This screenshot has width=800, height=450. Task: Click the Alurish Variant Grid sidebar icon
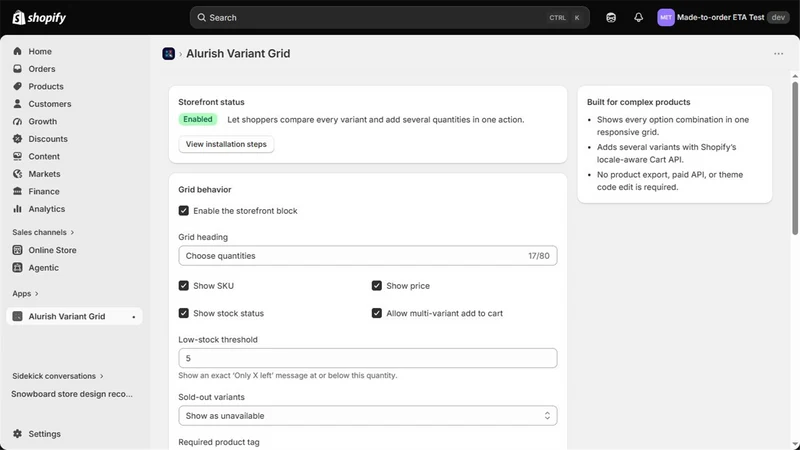[x=17, y=316]
